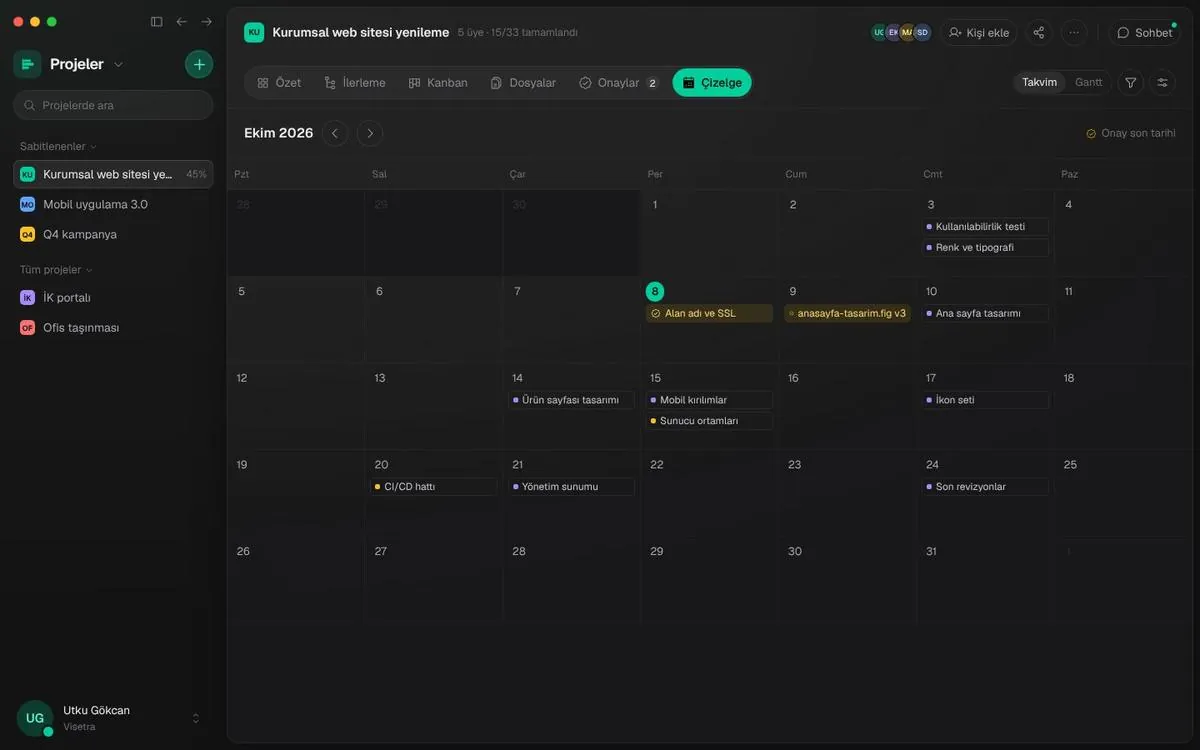This screenshot has height=750, width=1200.
Task: Switch to the Gantt view
Action: click(x=1088, y=82)
